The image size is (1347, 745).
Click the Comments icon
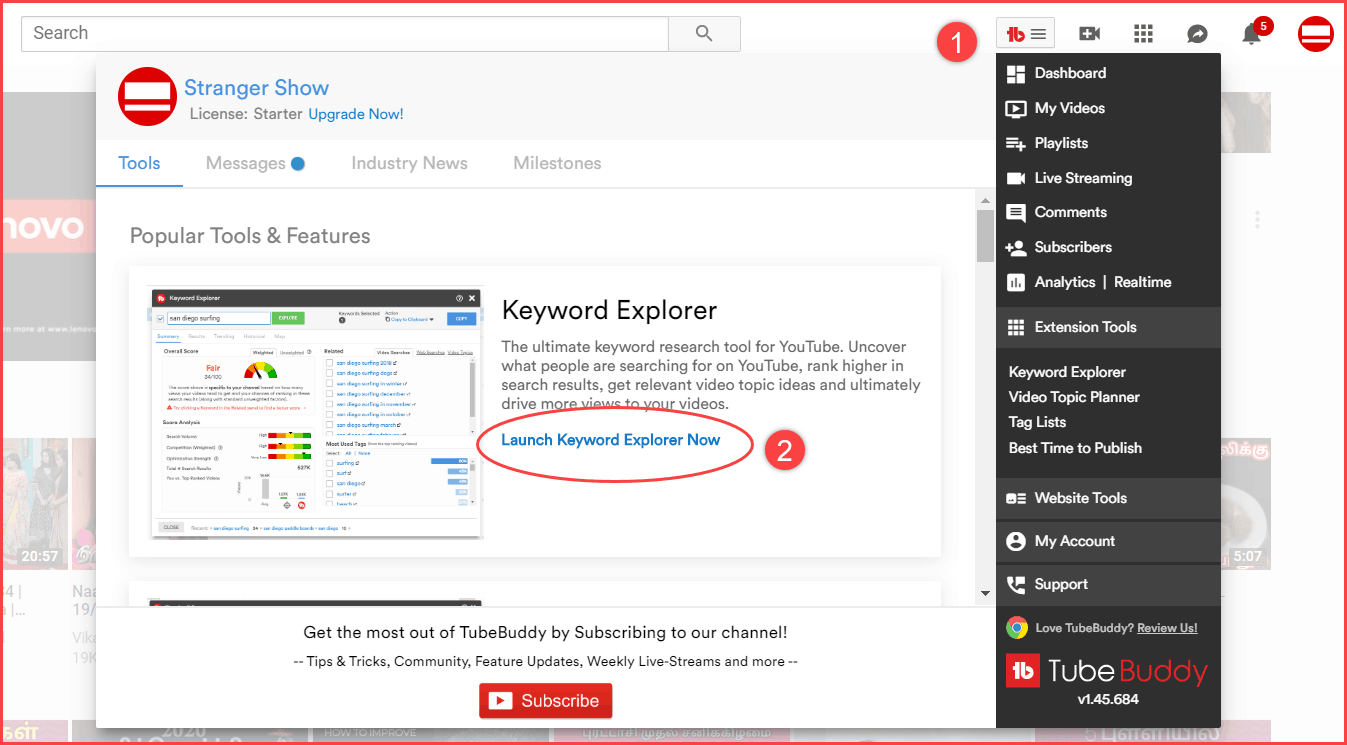coord(1016,213)
